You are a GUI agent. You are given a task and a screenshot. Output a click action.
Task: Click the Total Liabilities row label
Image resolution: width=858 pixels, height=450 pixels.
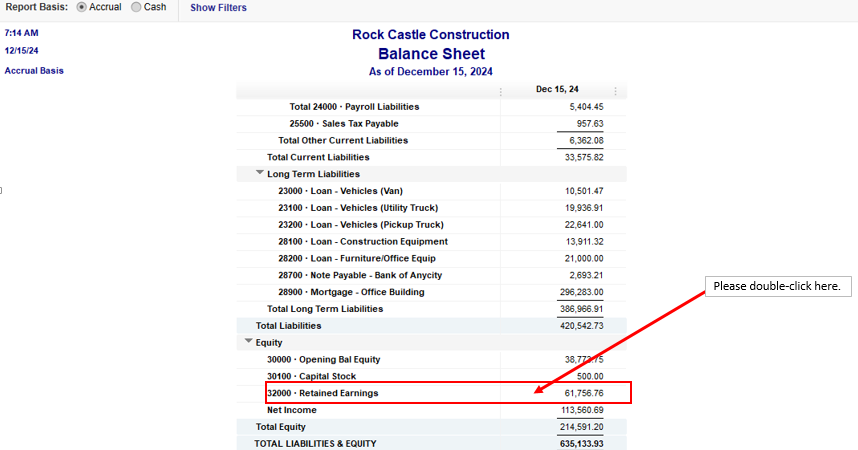(x=288, y=326)
